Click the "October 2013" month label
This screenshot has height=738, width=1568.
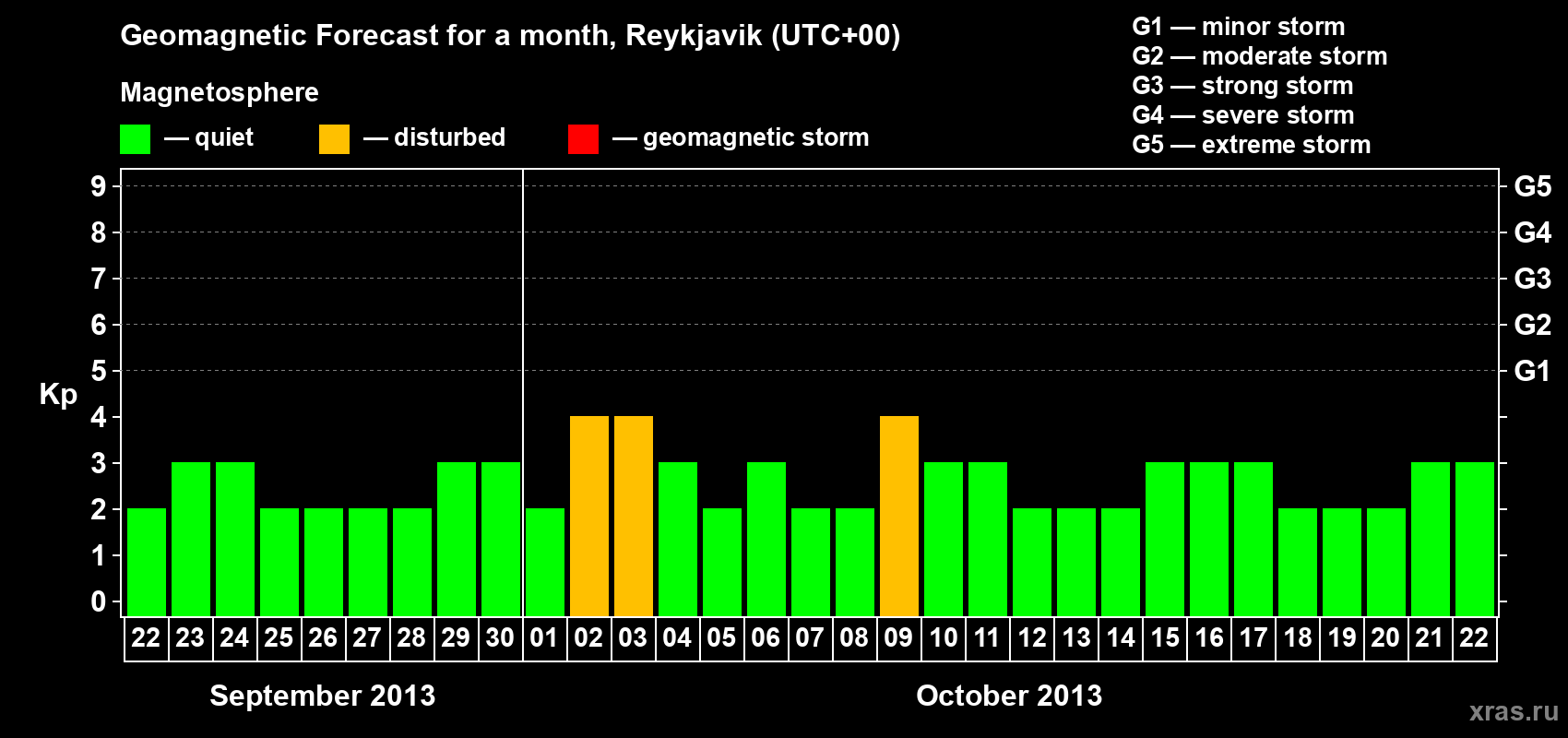point(1009,696)
